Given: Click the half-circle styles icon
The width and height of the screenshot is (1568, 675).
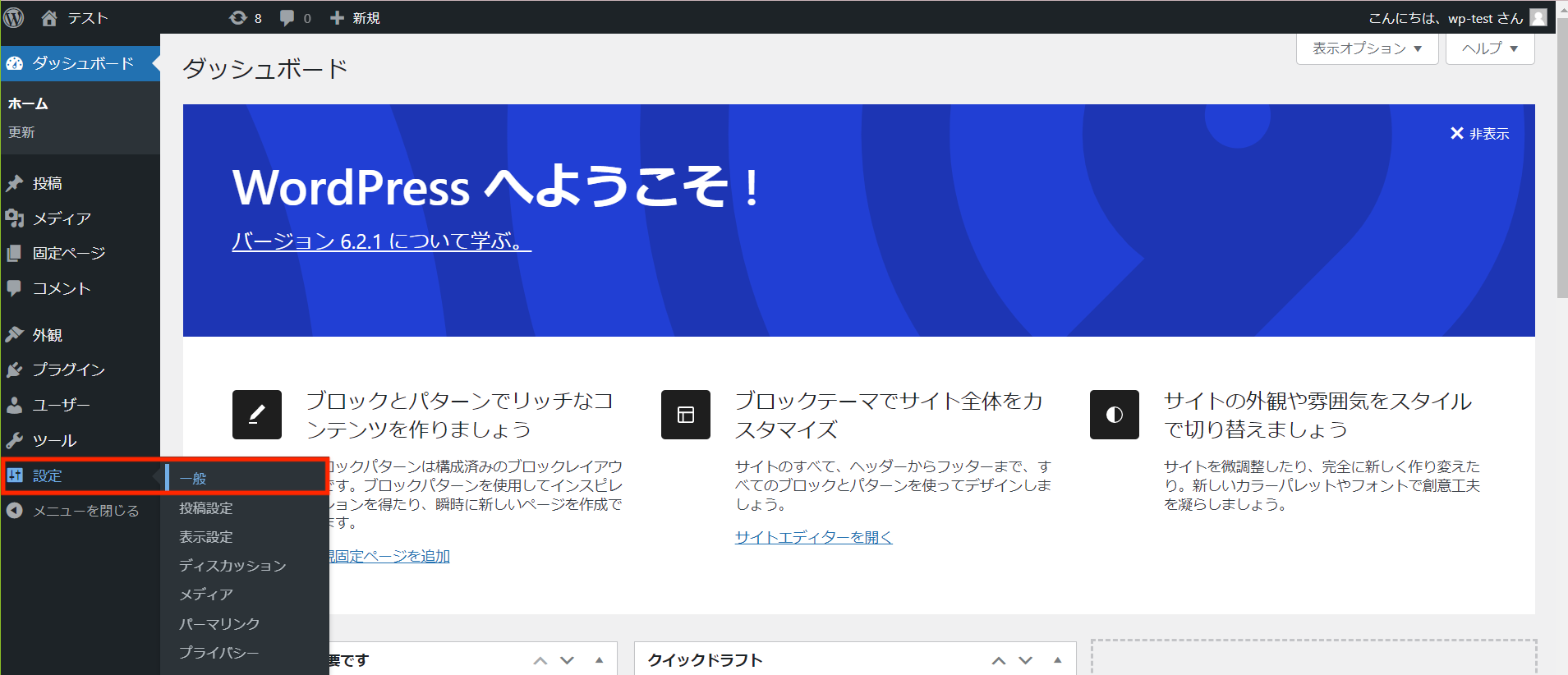Looking at the screenshot, I should pyautogui.click(x=1114, y=415).
